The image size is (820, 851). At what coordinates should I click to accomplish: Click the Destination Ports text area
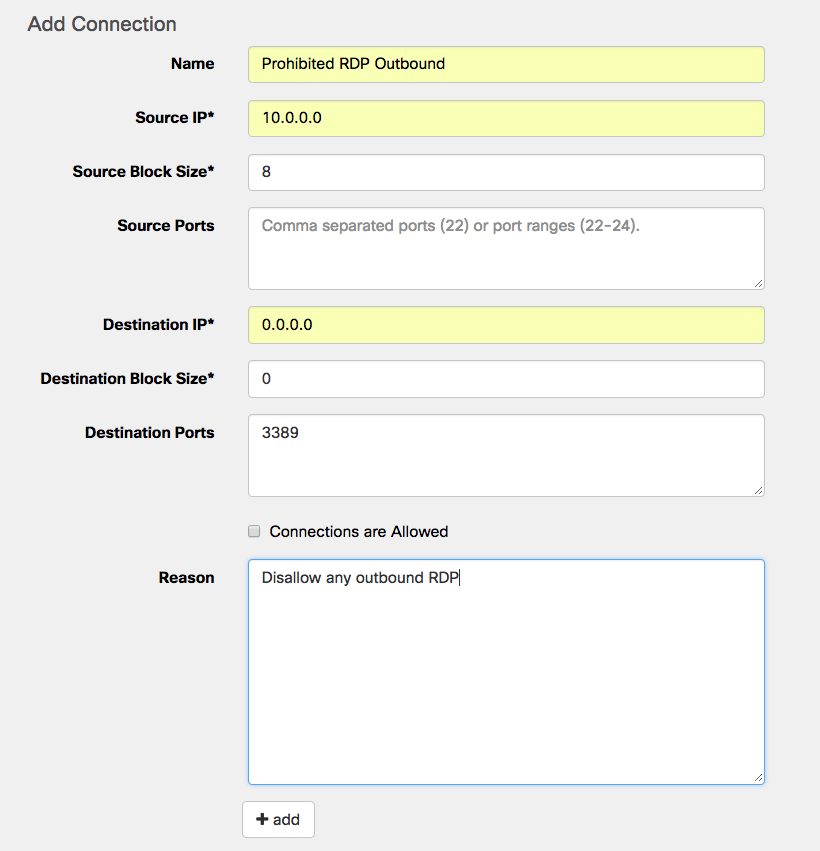pyautogui.click(x=506, y=455)
